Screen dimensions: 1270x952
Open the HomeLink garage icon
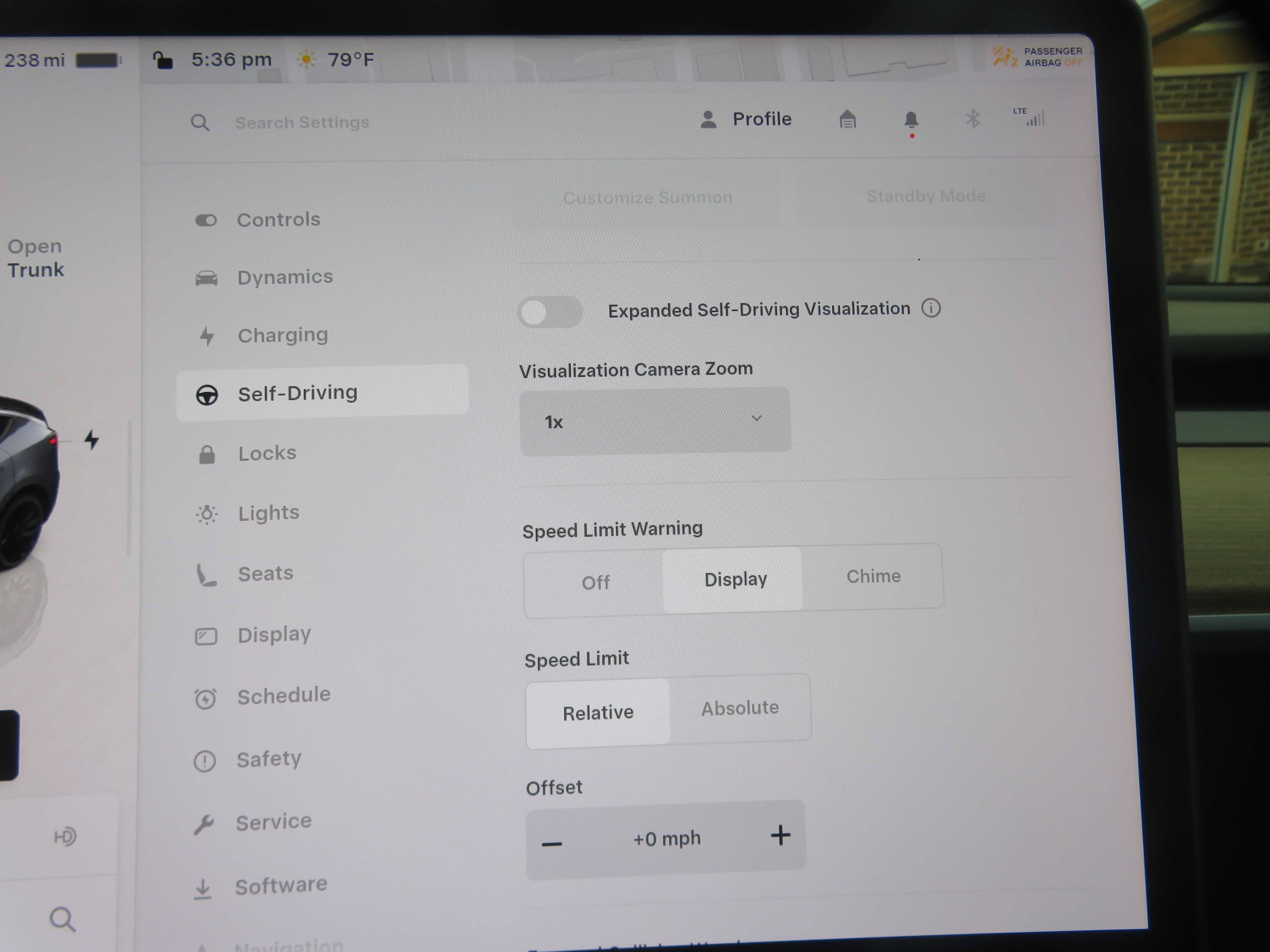[847, 119]
